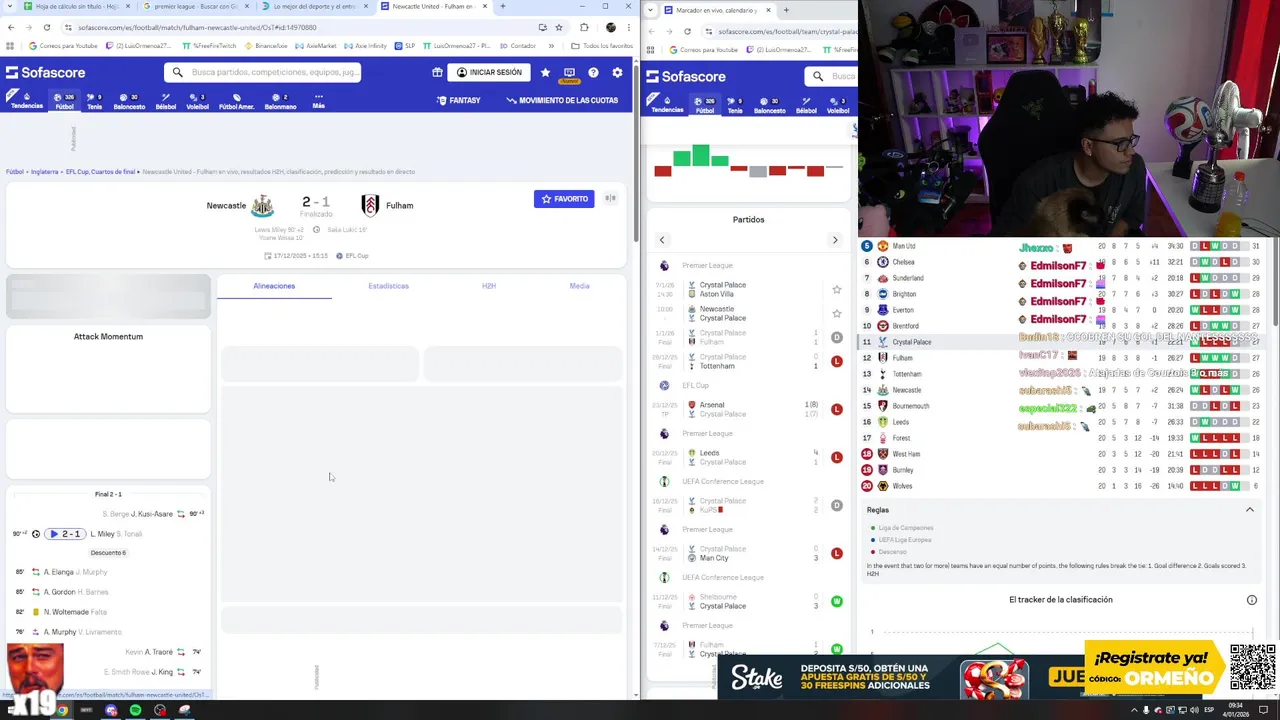
Task: Expand Todos los favoritos bookmarks folder
Action: pos(602,46)
